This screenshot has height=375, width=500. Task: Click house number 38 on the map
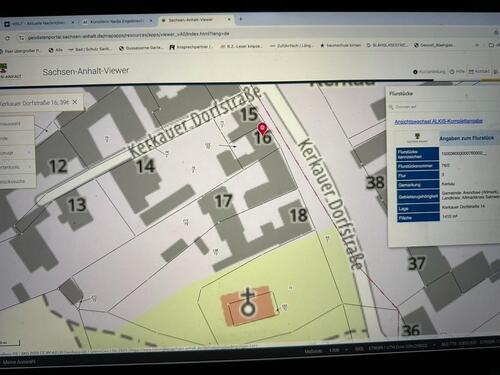tap(375, 182)
